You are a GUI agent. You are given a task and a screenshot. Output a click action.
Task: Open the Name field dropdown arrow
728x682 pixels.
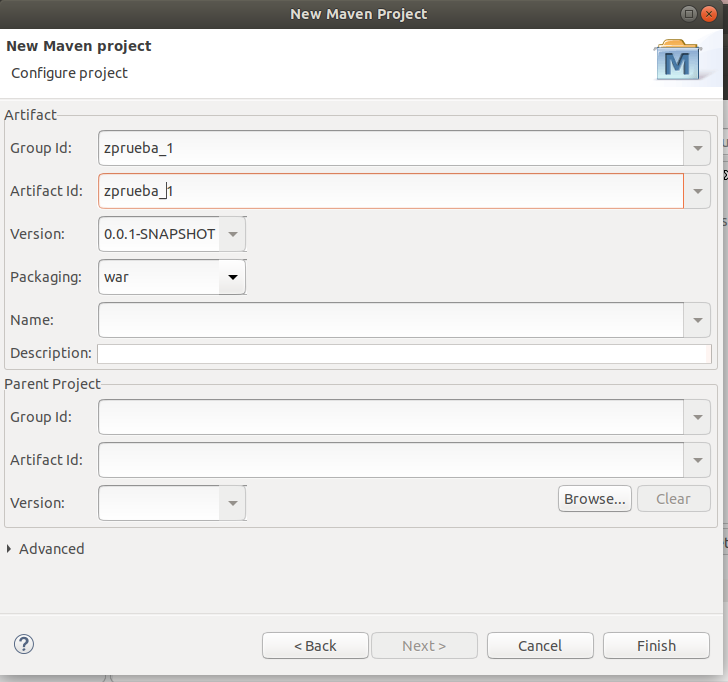point(697,320)
